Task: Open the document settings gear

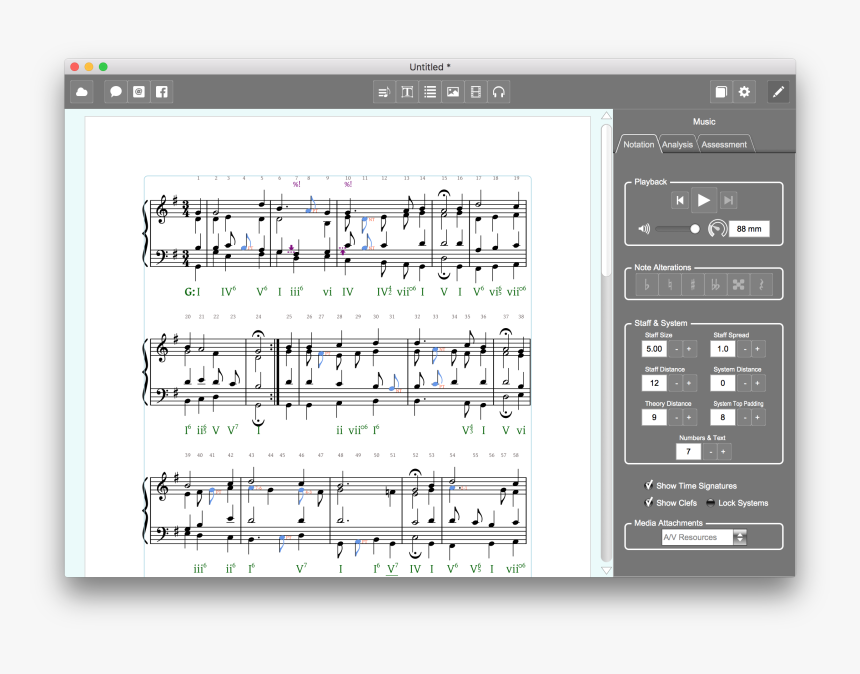Action: tap(743, 91)
